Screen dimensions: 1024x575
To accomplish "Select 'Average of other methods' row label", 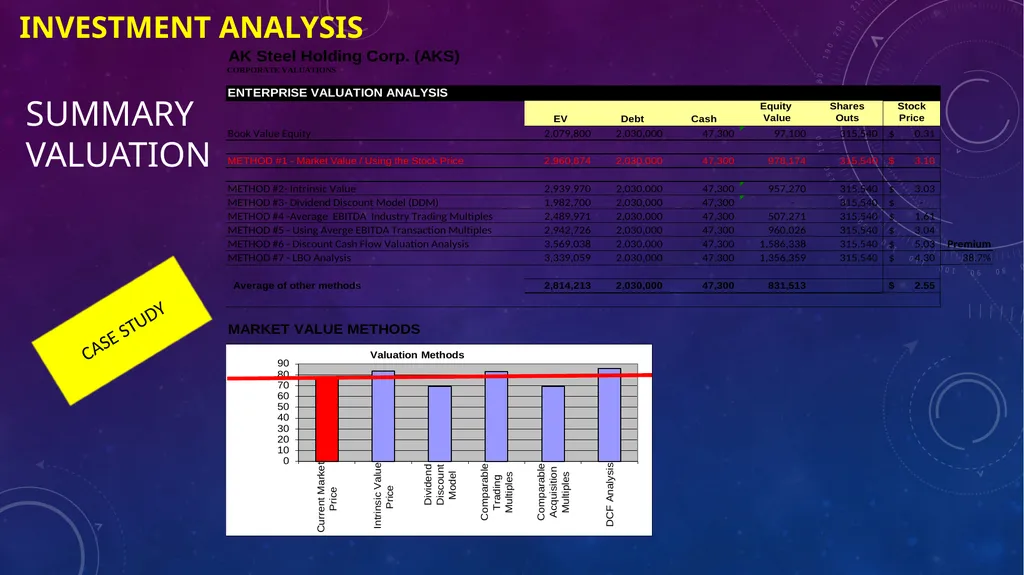I will pyautogui.click(x=297, y=286).
